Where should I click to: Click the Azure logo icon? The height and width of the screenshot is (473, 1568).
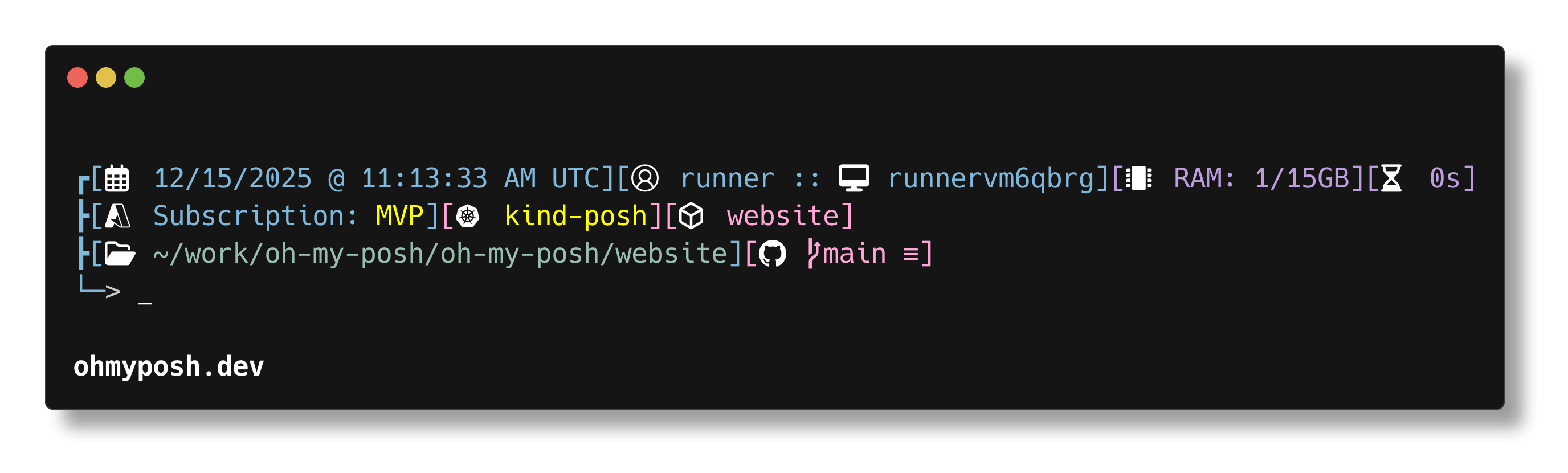click(117, 216)
